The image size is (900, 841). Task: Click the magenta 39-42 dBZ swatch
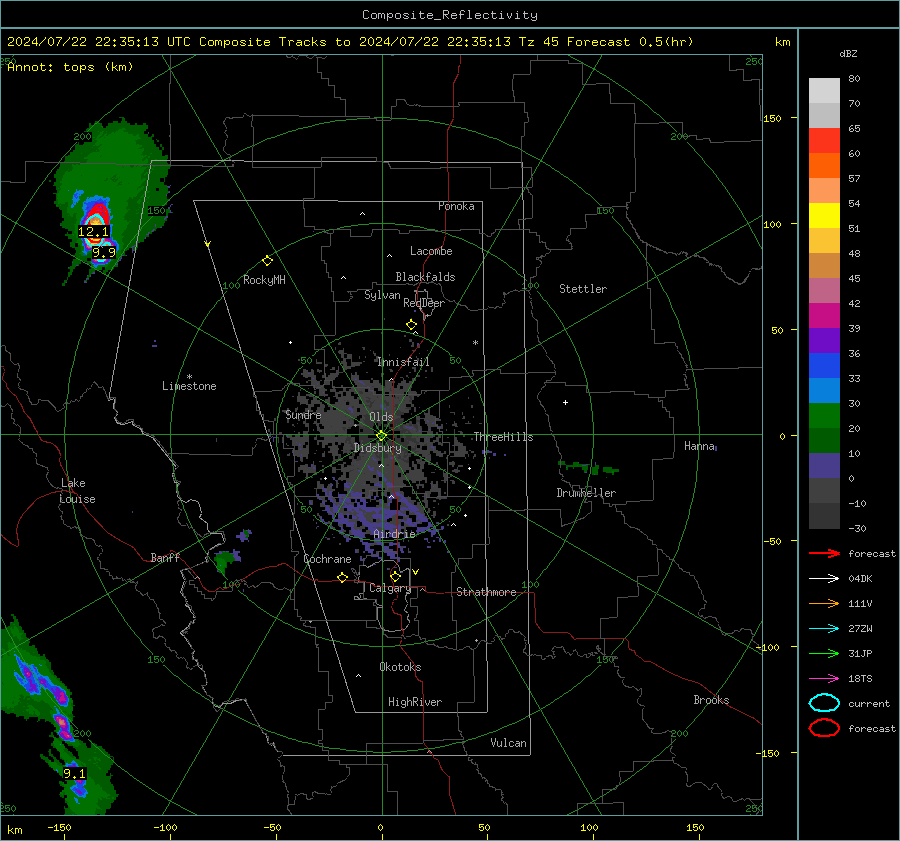point(824,316)
